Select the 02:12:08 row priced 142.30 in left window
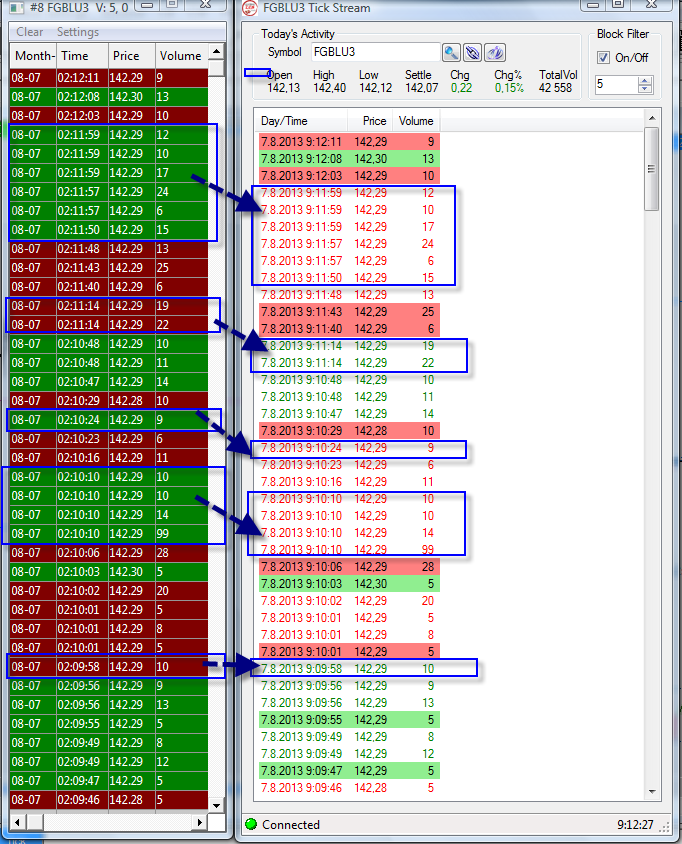The height and width of the screenshot is (844, 682). click(109, 96)
